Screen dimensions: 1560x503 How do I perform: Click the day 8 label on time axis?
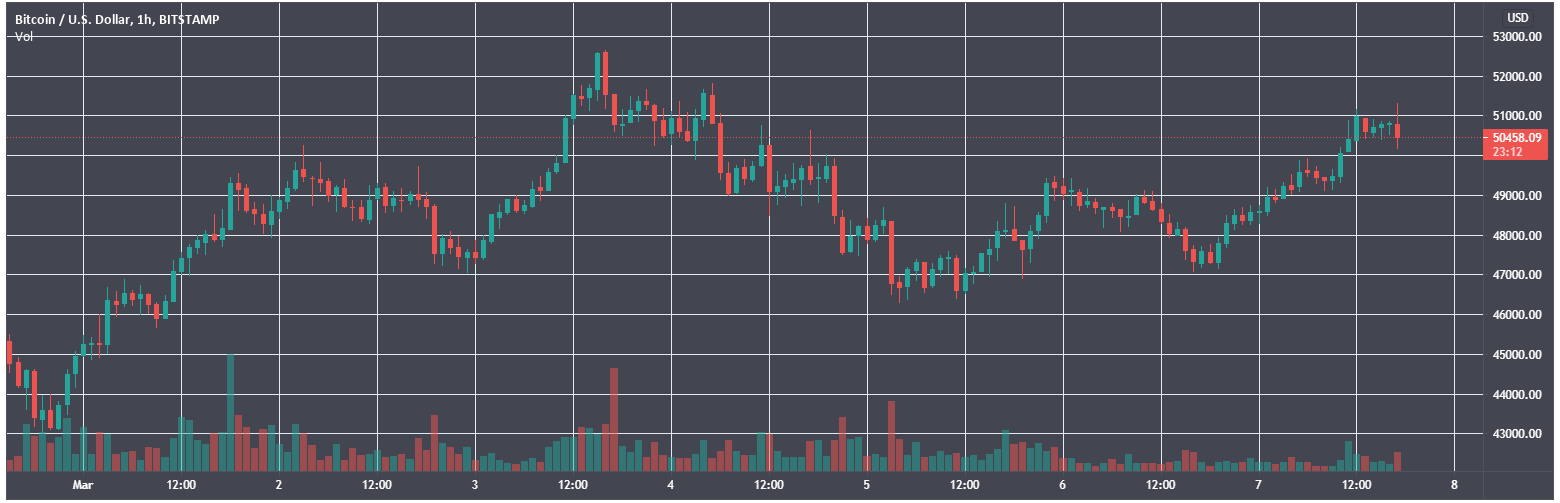1454,485
